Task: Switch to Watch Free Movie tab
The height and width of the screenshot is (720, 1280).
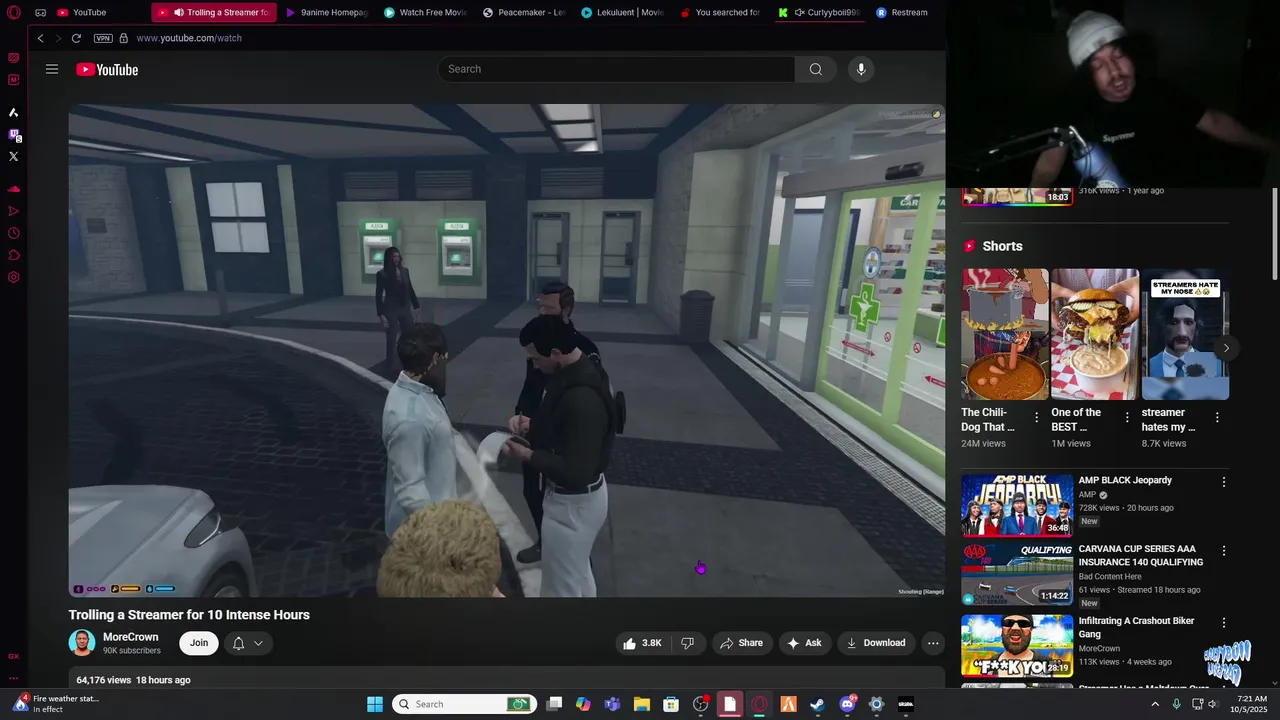Action: (424, 13)
